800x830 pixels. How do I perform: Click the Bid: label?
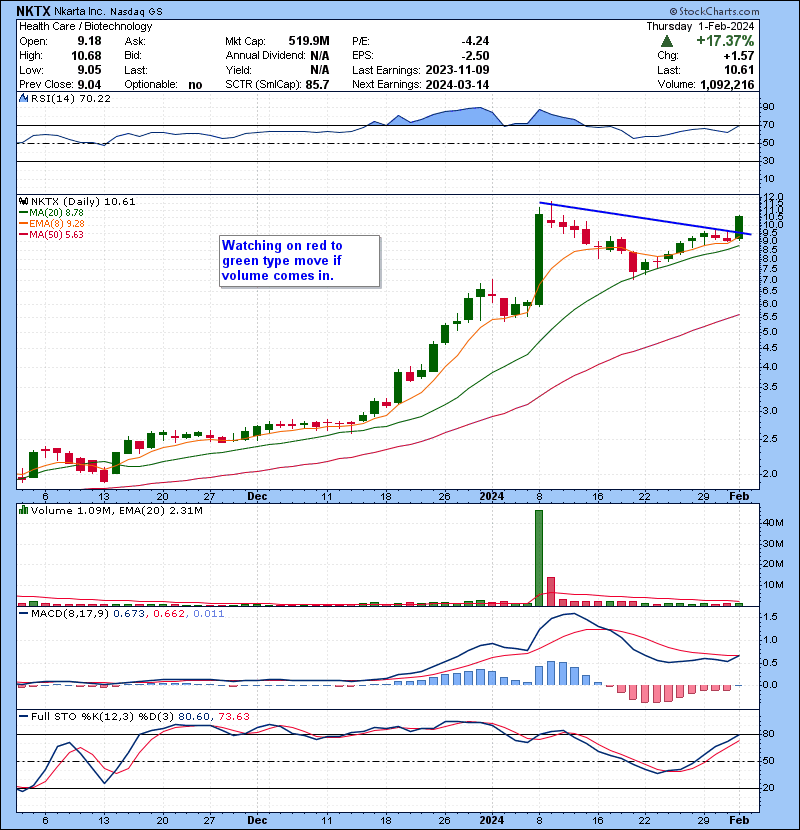(133, 55)
